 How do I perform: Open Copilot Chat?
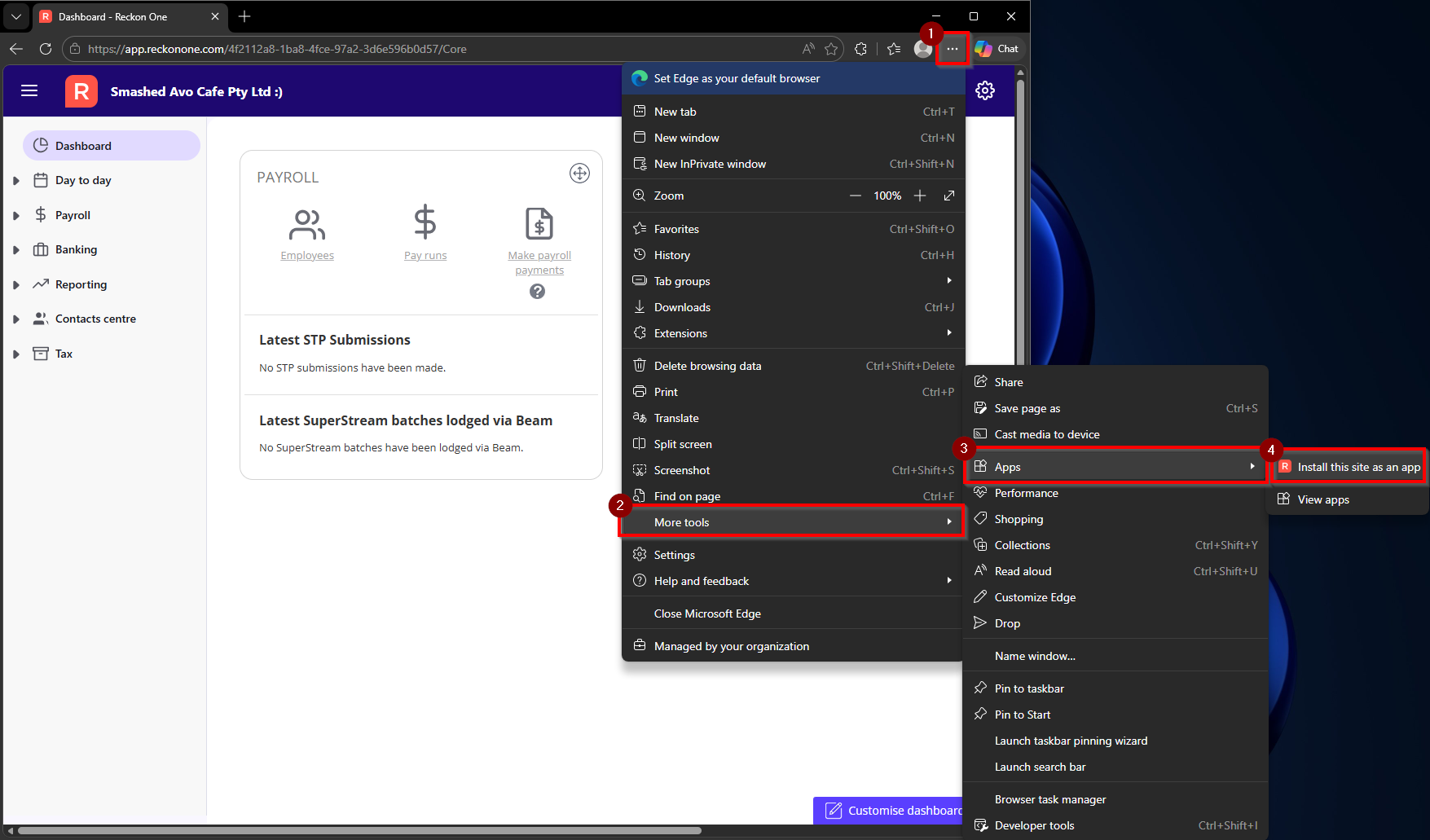(997, 49)
